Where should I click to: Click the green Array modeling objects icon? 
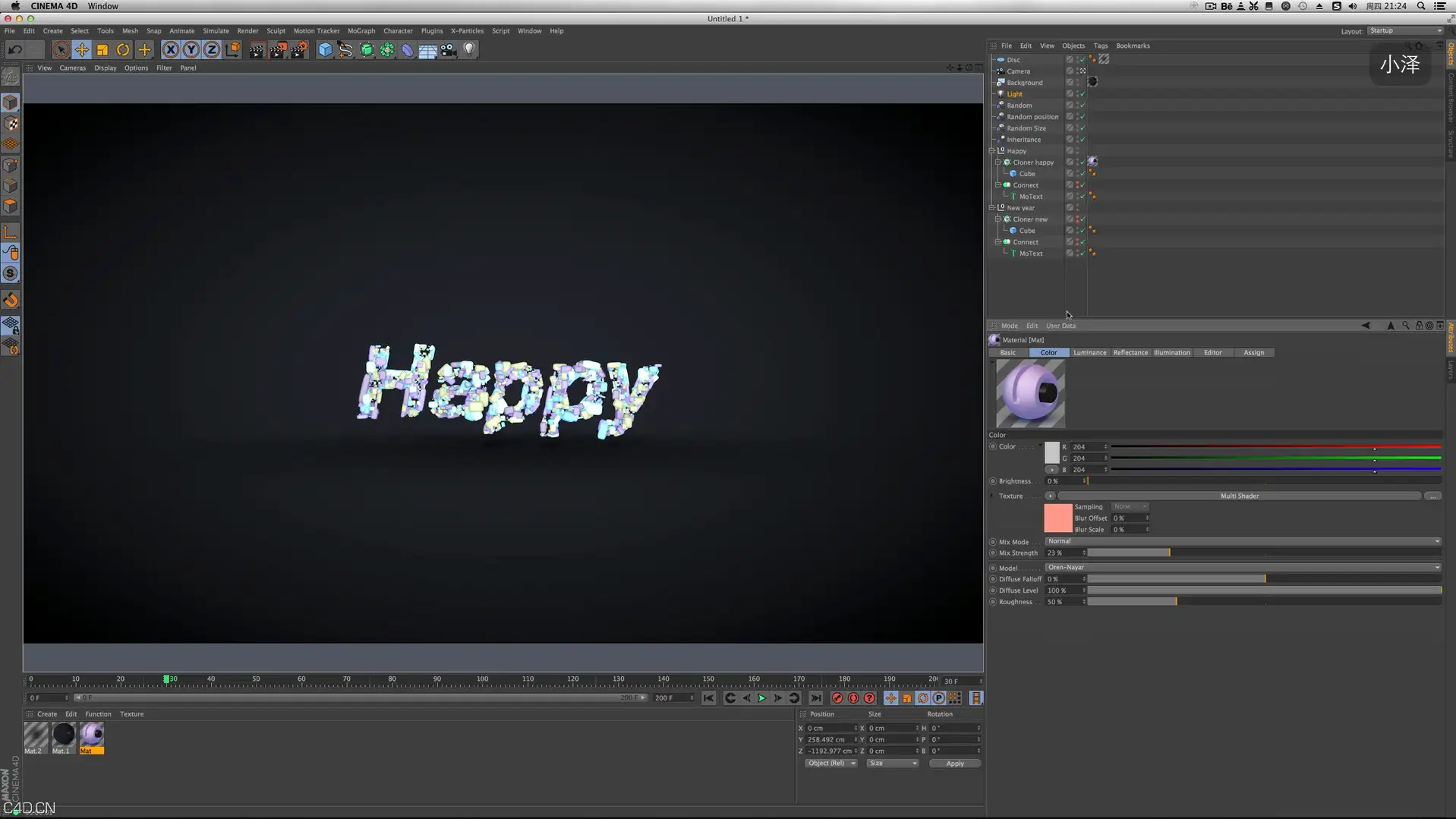click(387, 50)
